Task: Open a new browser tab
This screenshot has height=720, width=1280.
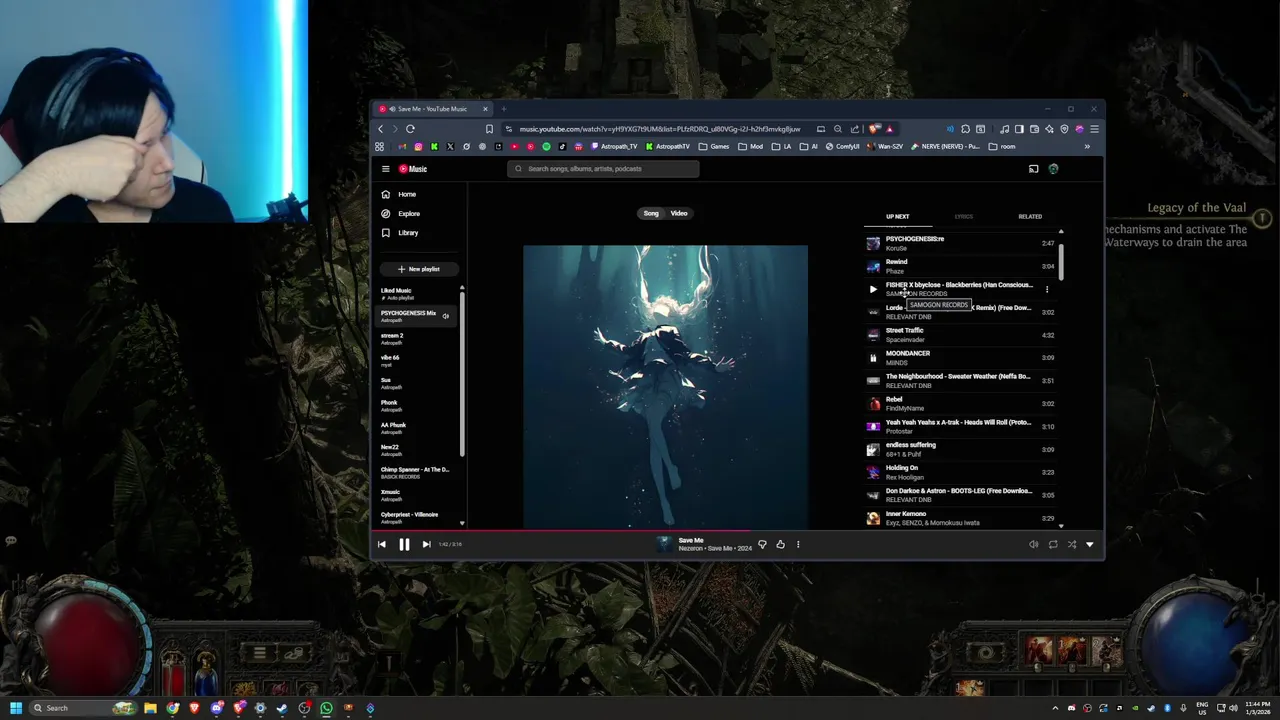Action: 504,109
